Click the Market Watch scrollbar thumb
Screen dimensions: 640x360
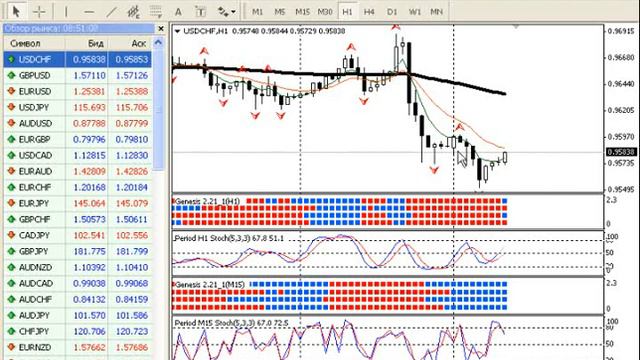coord(158,109)
